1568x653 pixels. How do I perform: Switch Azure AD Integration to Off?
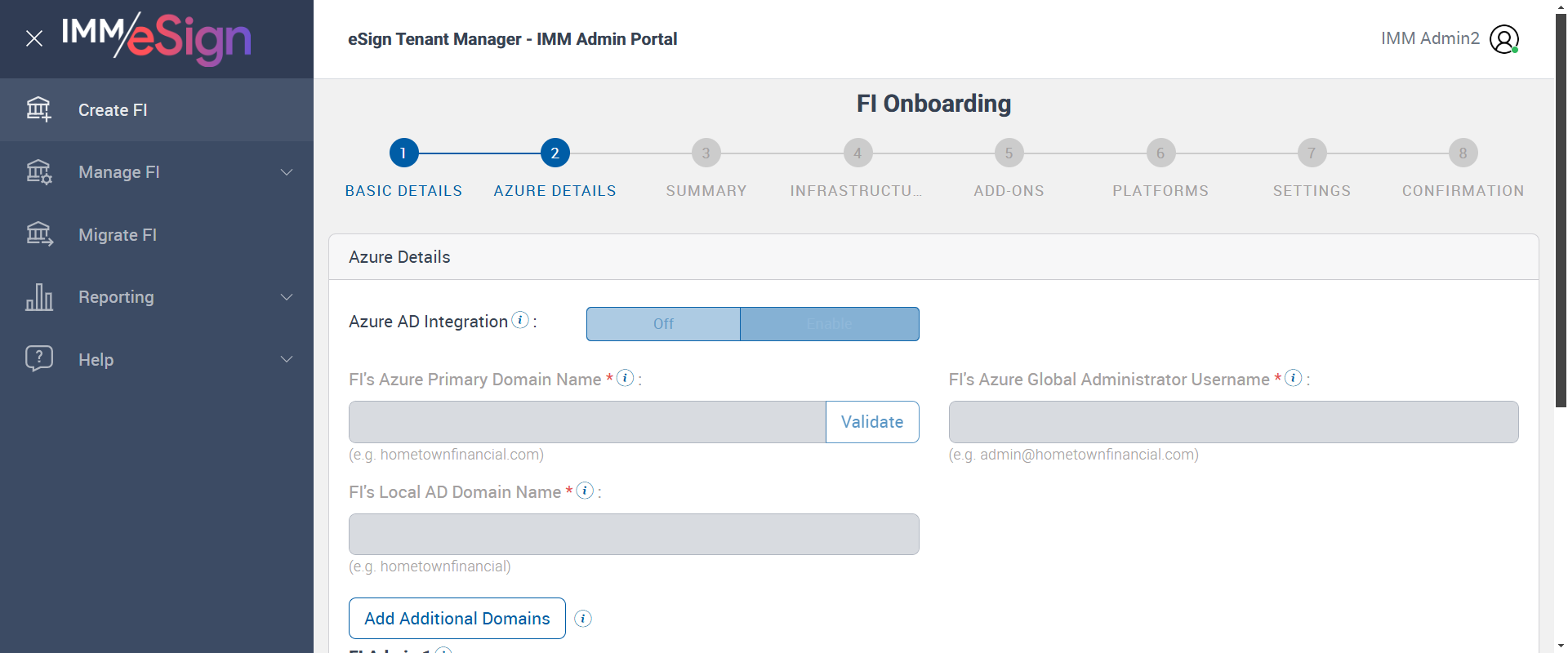click(663, 324)
